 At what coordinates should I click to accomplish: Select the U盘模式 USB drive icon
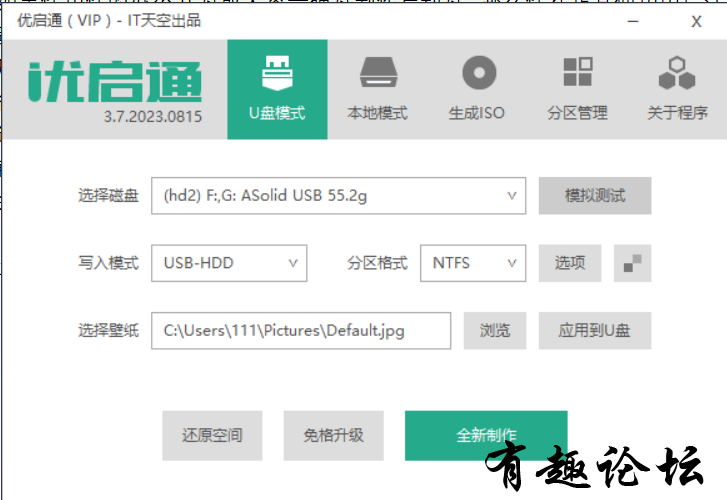tap(277, 73)
